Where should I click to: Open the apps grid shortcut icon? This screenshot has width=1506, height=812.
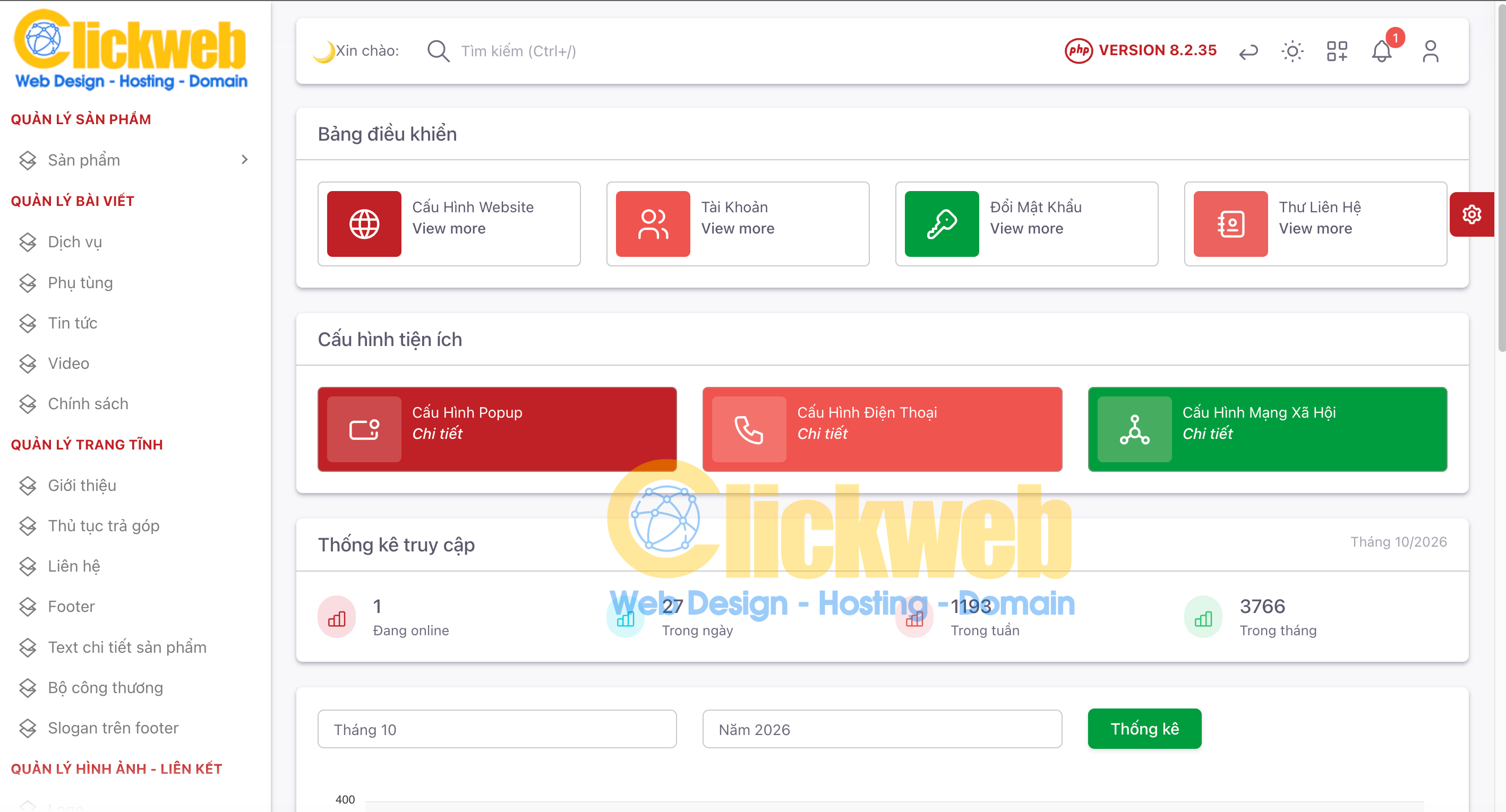click(1337, 51)
